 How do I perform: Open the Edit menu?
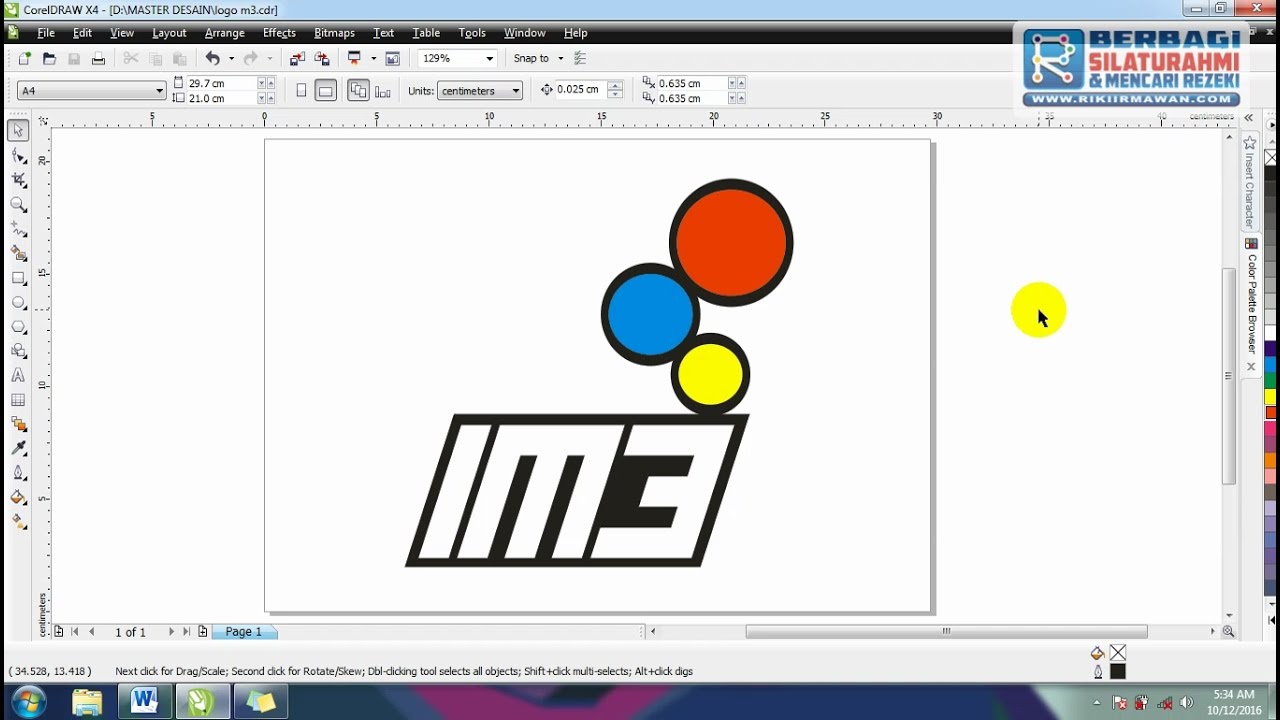(x=82, y=33)
